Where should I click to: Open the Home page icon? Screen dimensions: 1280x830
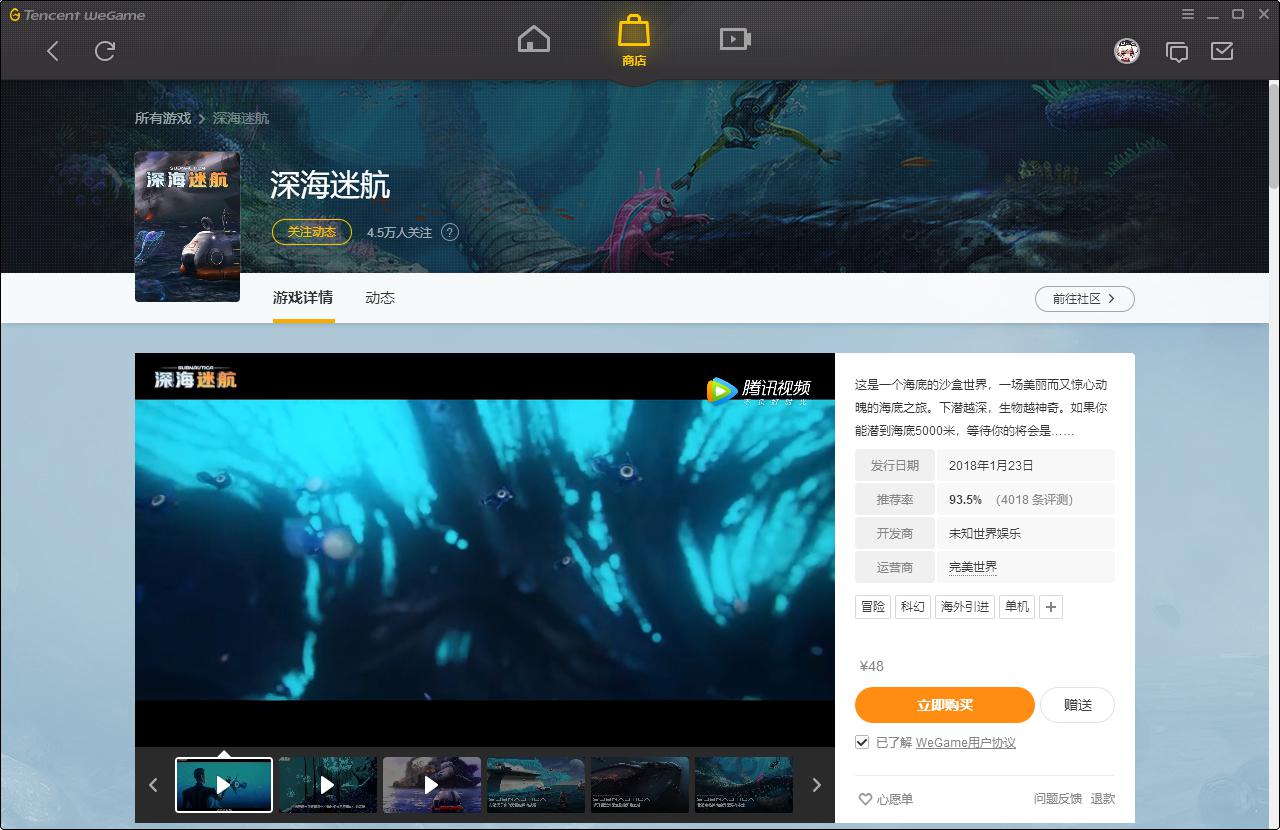click(x=534, y=40)
